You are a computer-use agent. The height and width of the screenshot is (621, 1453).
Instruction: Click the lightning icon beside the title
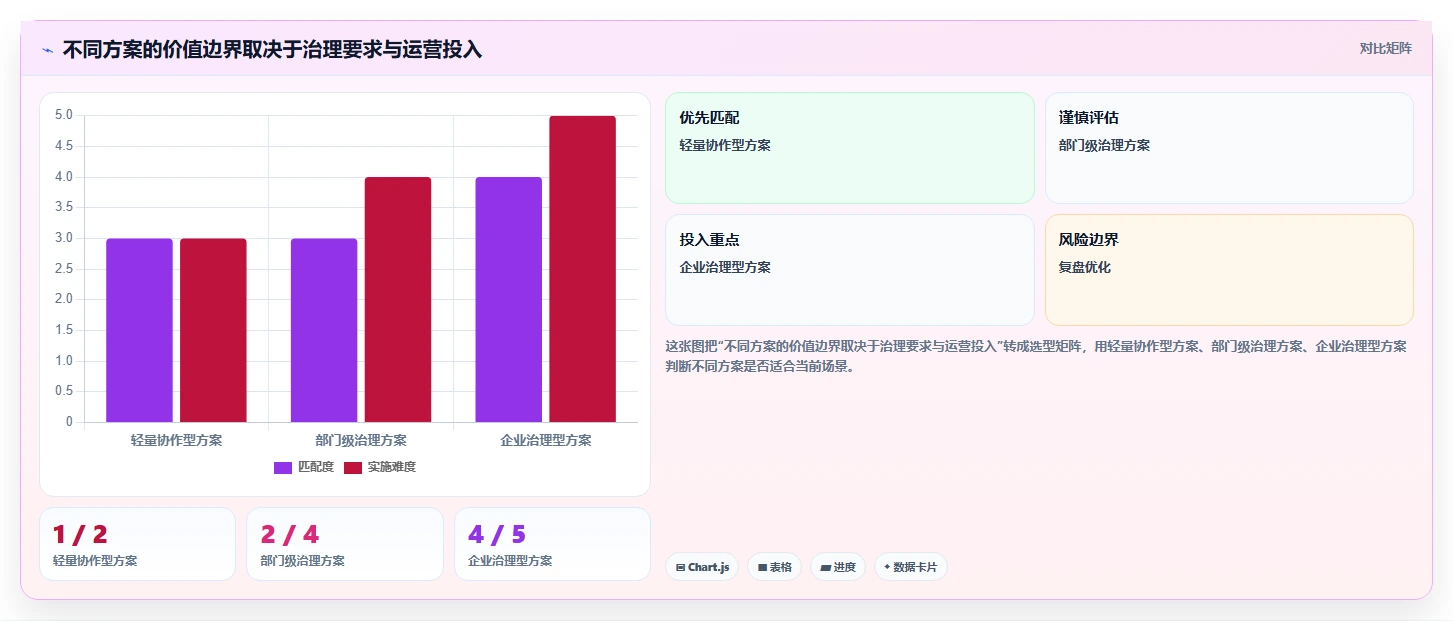coord(47,50)
